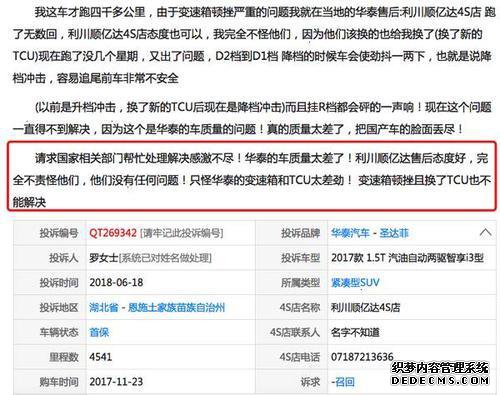Open the 召回 appeal link

[x=344, y=382]
